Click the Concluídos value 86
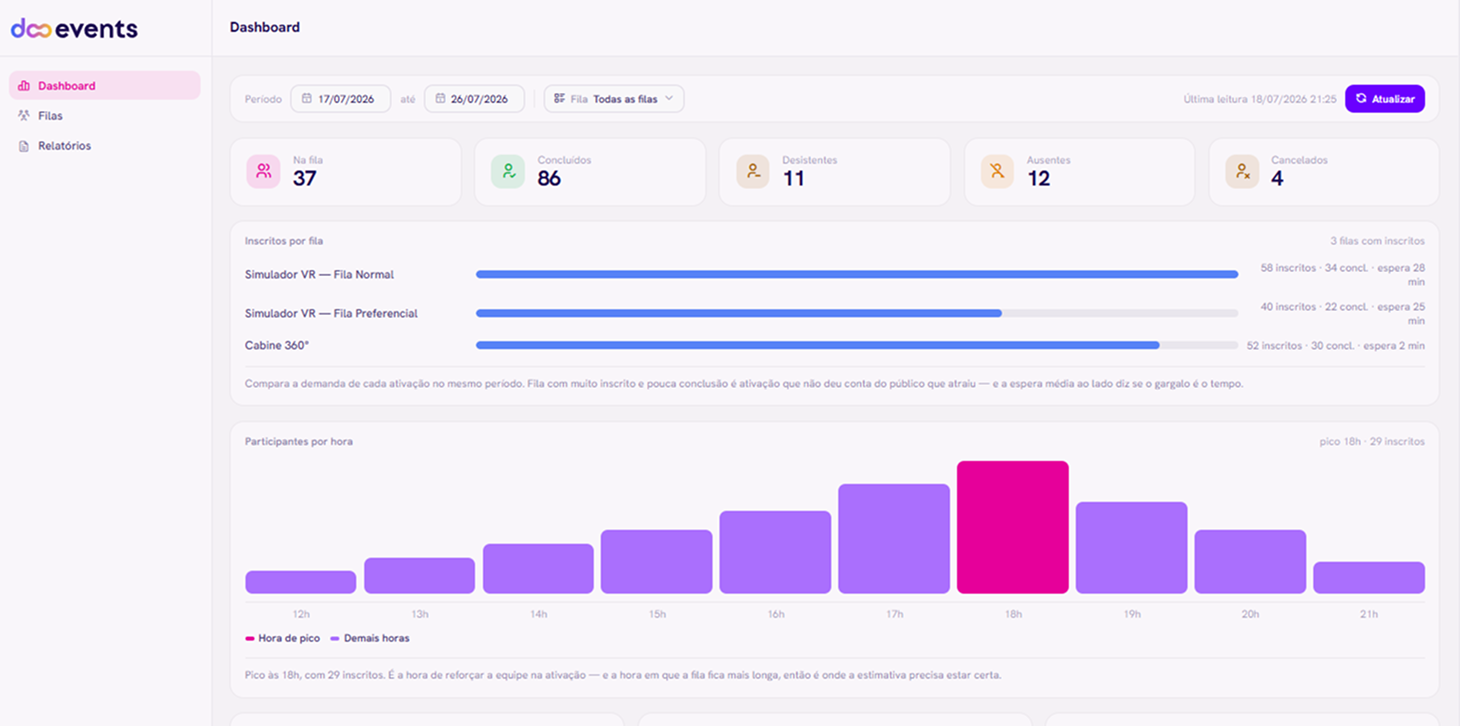Viewport: 1460px width, 726px height. tap(549, 179)
